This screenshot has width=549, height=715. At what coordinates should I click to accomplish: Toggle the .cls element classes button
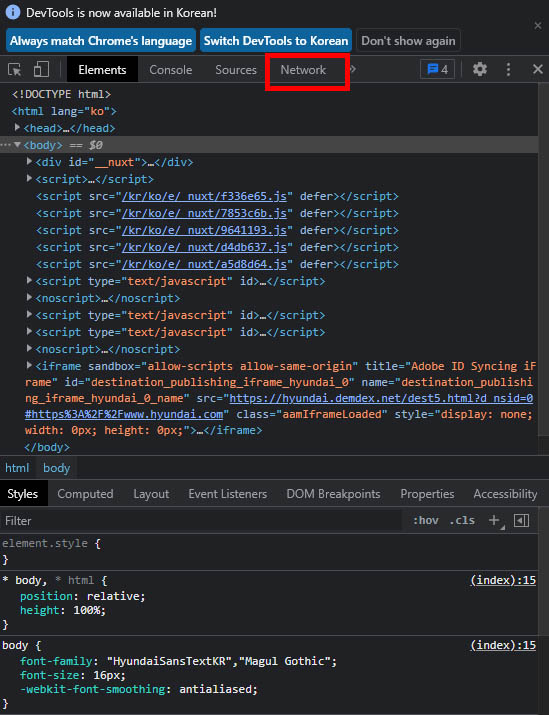point(462,520)
